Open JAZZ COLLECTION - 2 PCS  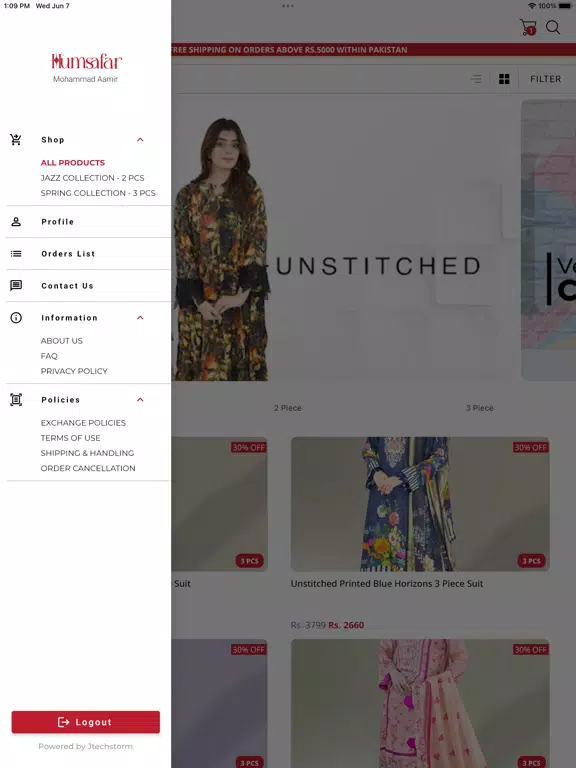(93, 178)
